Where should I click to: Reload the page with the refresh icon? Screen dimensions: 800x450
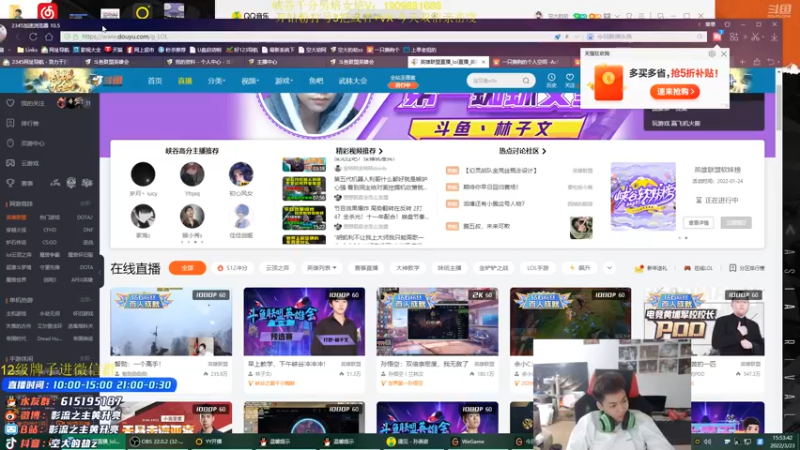point(33,37)
